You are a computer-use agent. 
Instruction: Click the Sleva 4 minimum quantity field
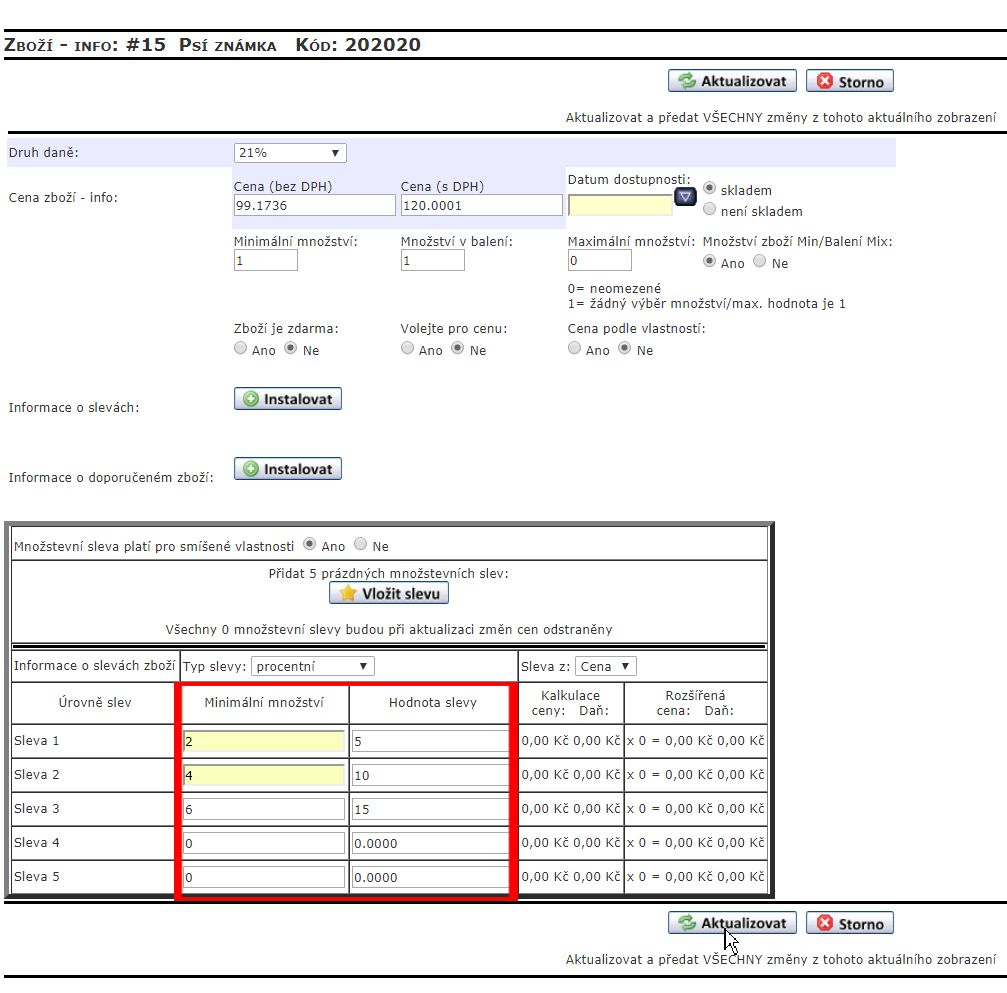coord(264,843)
